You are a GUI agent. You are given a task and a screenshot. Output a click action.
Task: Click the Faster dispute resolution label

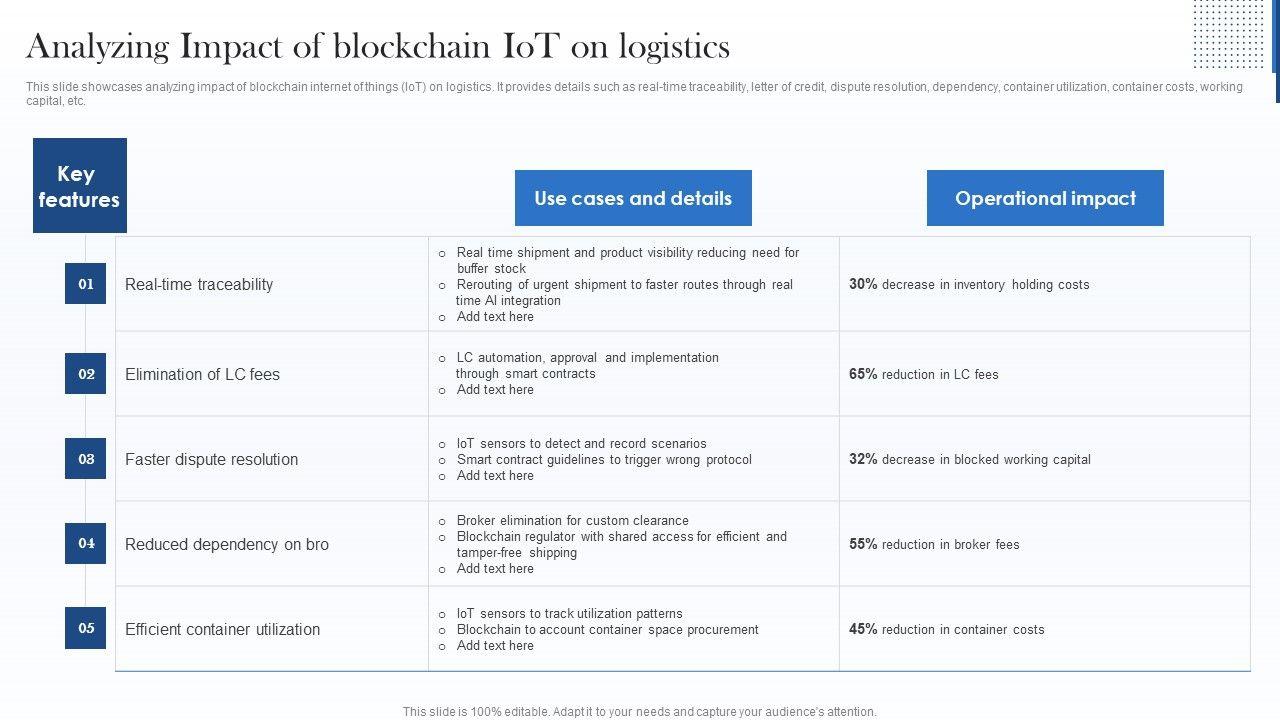point(211,460)
